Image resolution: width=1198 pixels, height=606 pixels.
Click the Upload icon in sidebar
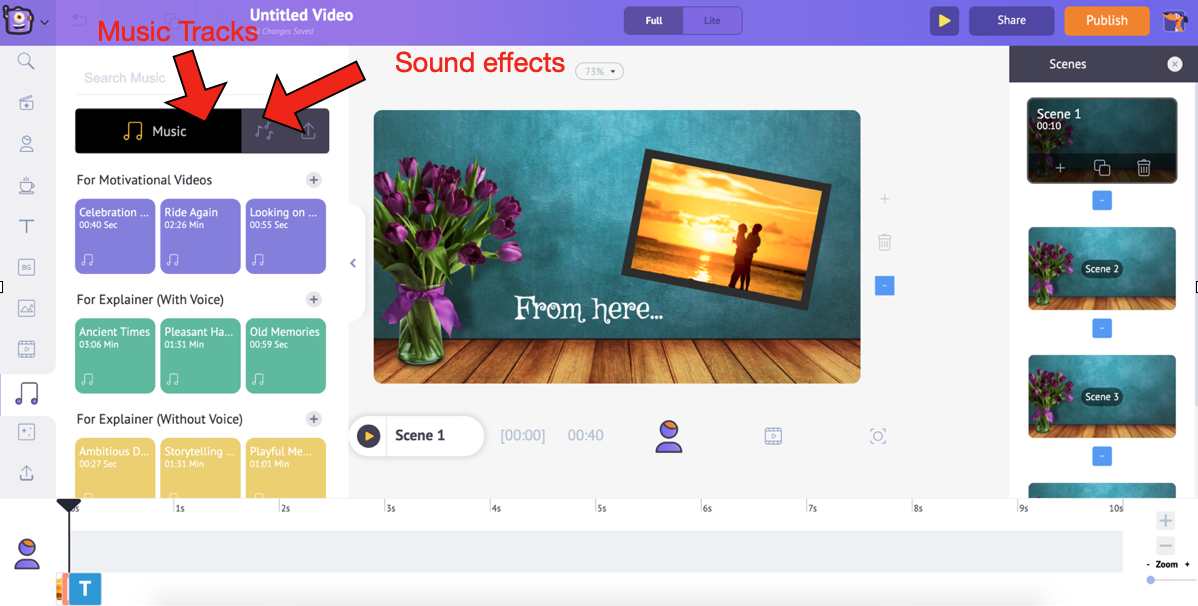(x=27, y=472)
